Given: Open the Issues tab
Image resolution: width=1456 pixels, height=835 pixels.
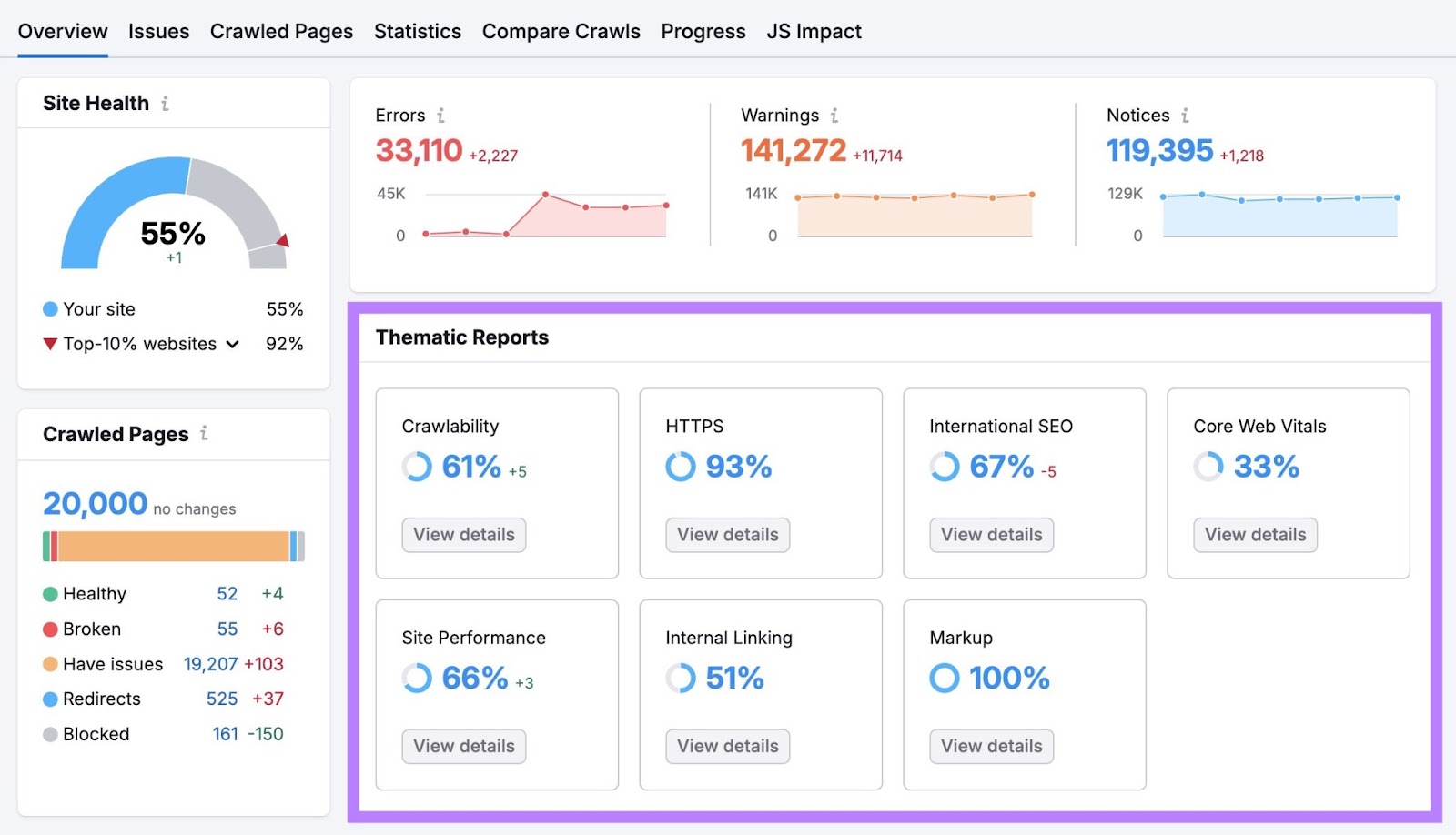Looking at the screenshot, I should (158, 31).
